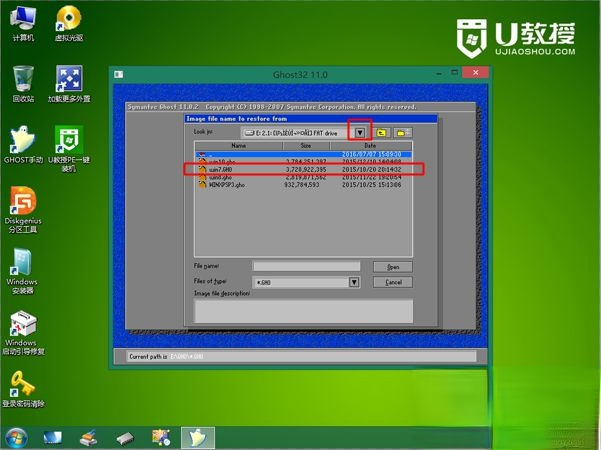
Task: Open the Start menu orb
Action: click(x=16, y=438)
